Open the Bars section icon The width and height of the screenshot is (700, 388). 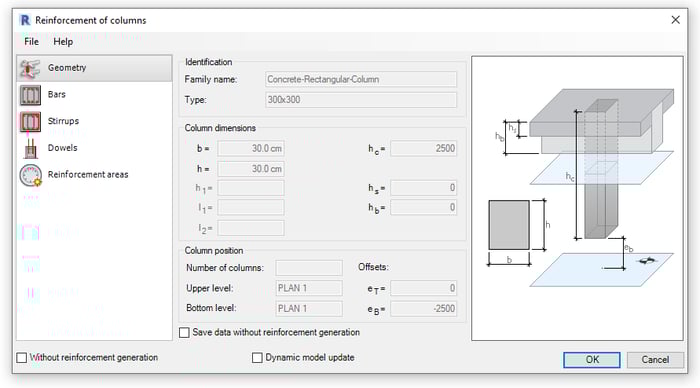click(x=30, y=95)
